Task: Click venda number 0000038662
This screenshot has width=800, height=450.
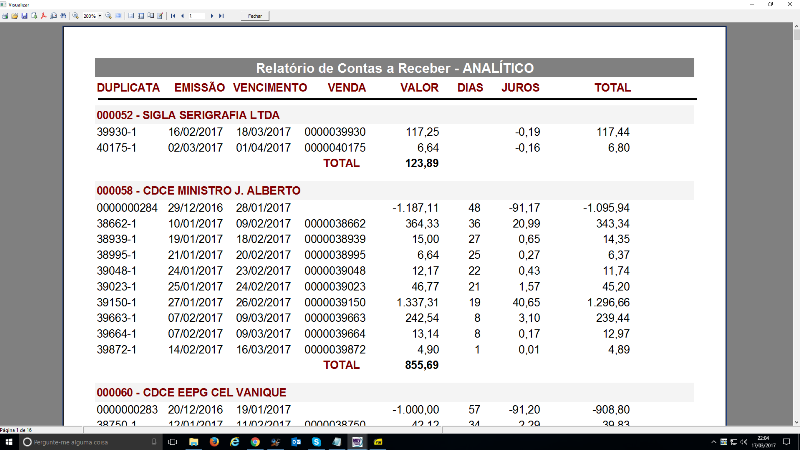Action: 335,223
